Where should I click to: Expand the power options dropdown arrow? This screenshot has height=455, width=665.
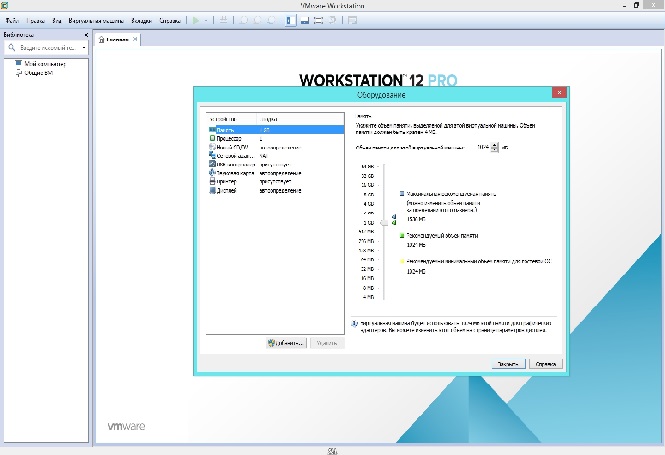coord(206,20)
